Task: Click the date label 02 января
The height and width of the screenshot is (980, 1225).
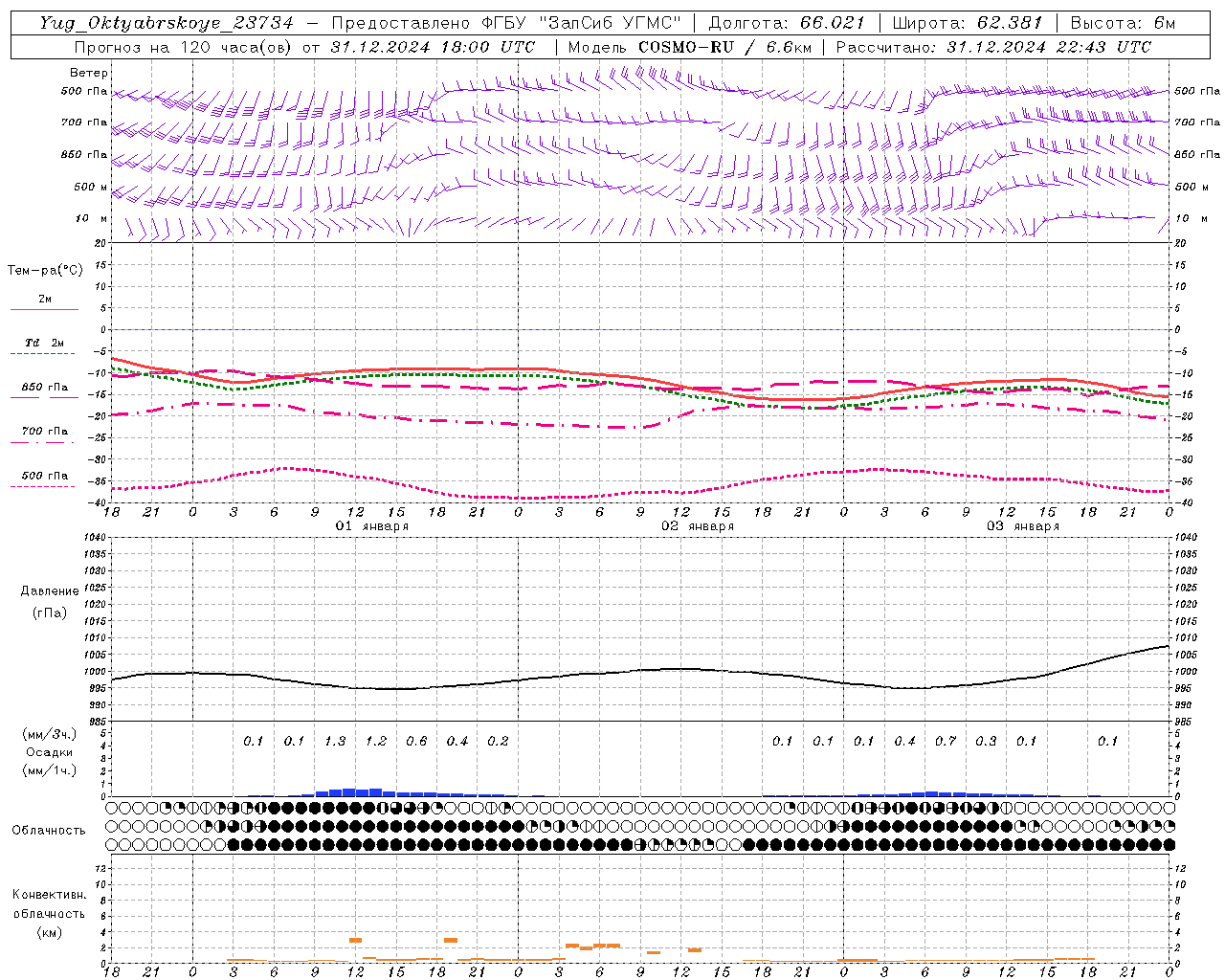Action: click(x=698, y=526)
